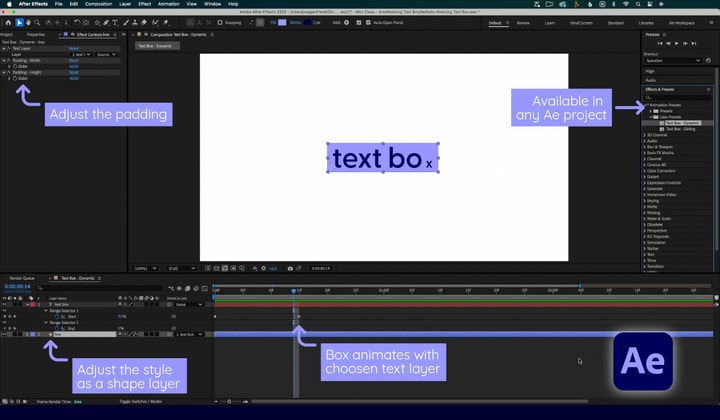This screenshot has width=720, height=420.
Task: Toggle the Auto-Open Panel checkbox
Action: click(x=368, y=22)
